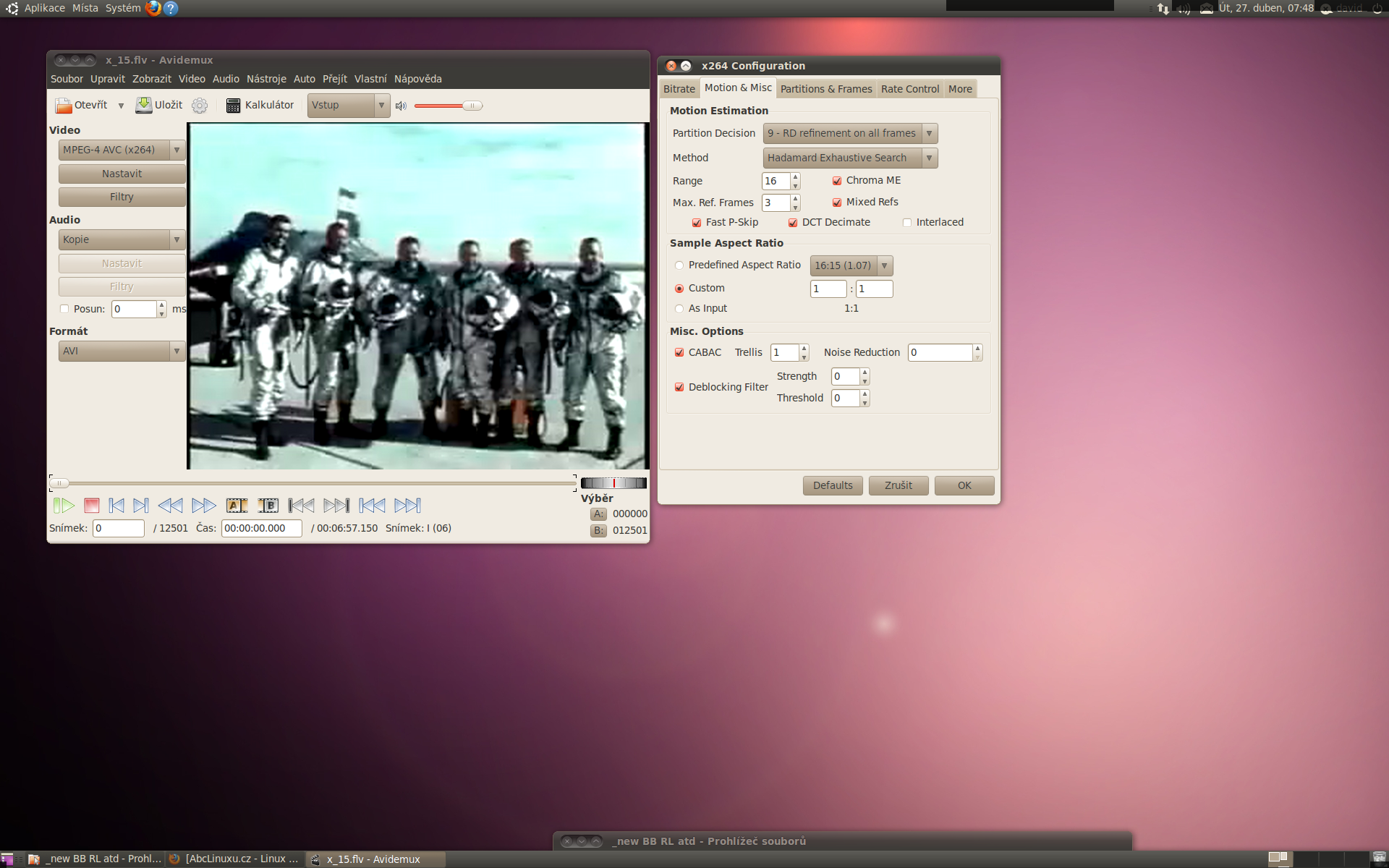
Task: Click the Uložit save icon
Action: click(x=144, y=106)
